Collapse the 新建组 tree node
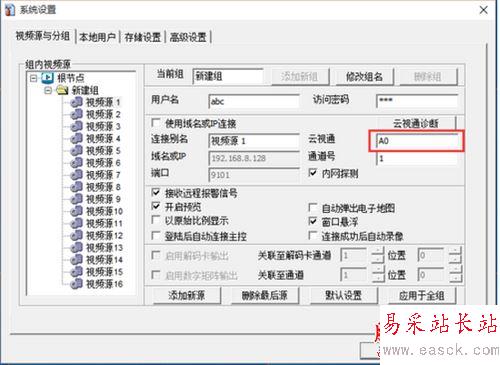 (48, 90)
